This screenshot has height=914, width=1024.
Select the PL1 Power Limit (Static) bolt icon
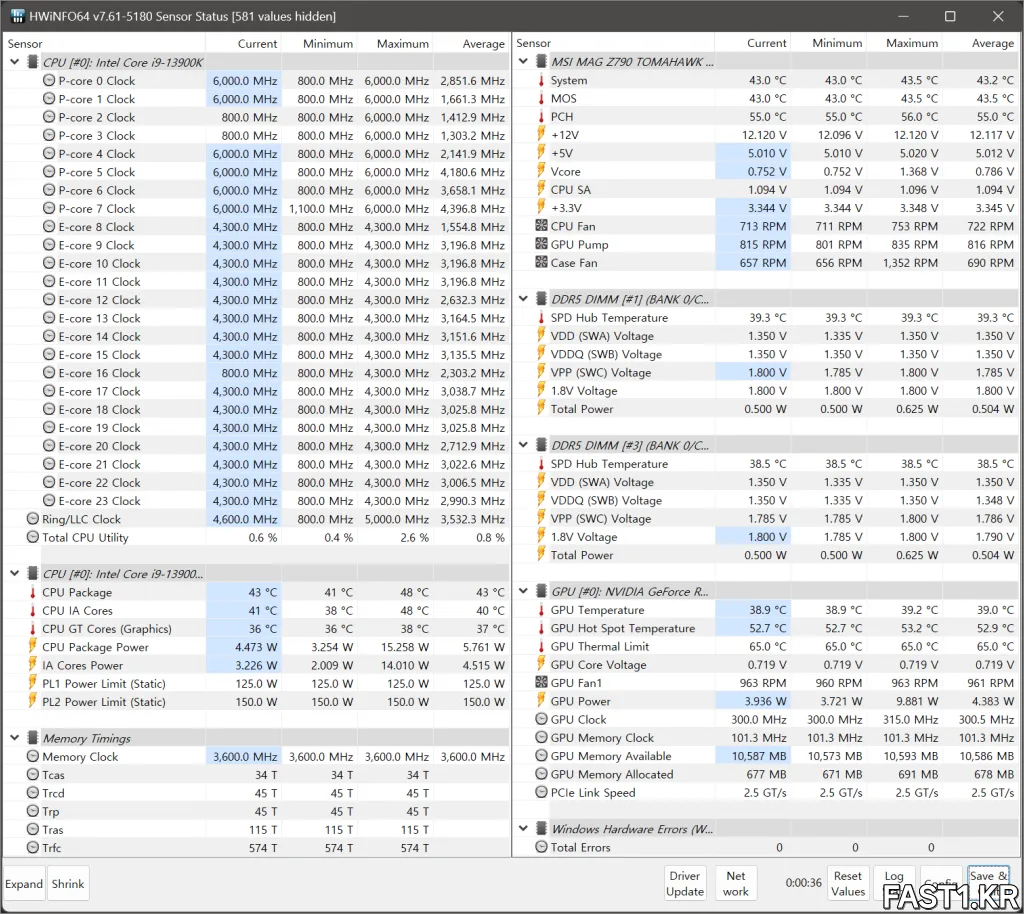pos(33,683)
